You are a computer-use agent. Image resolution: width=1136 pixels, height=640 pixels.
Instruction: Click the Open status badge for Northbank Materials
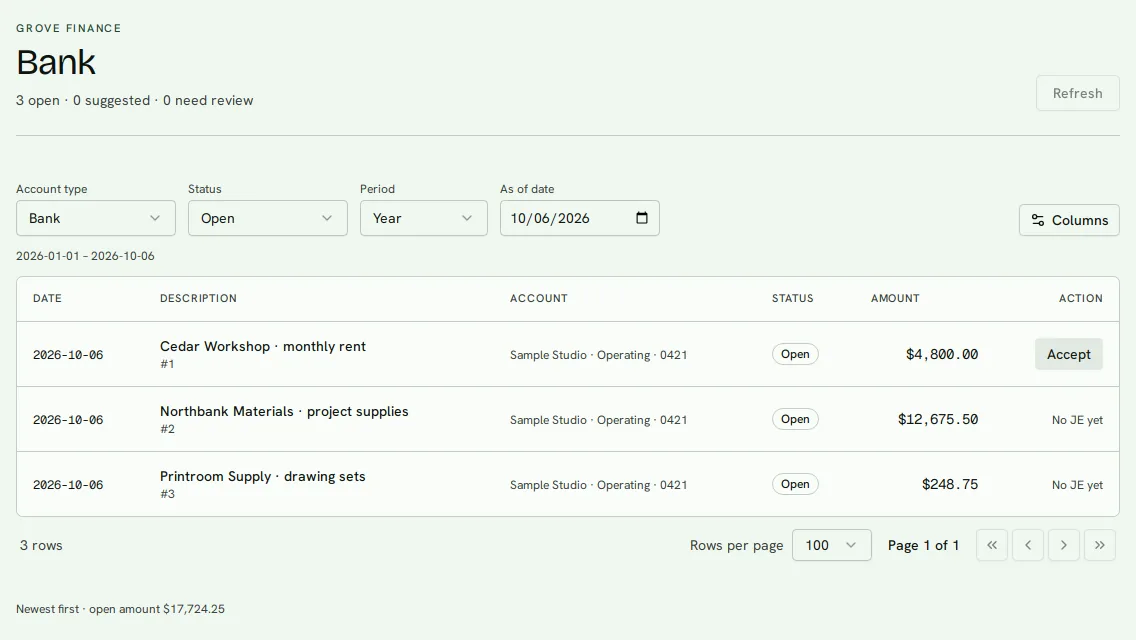point(795,419)
